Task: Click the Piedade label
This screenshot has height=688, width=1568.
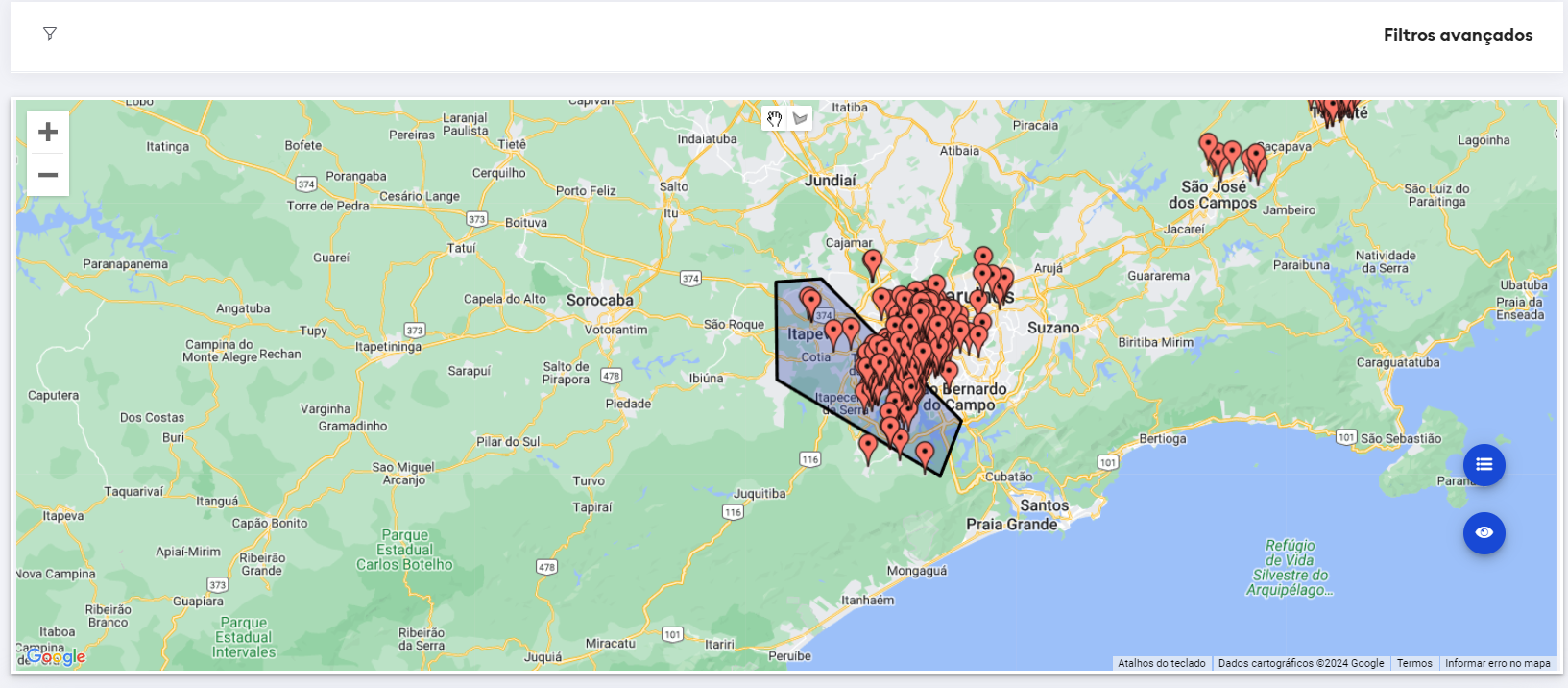Action: [628, 404]
